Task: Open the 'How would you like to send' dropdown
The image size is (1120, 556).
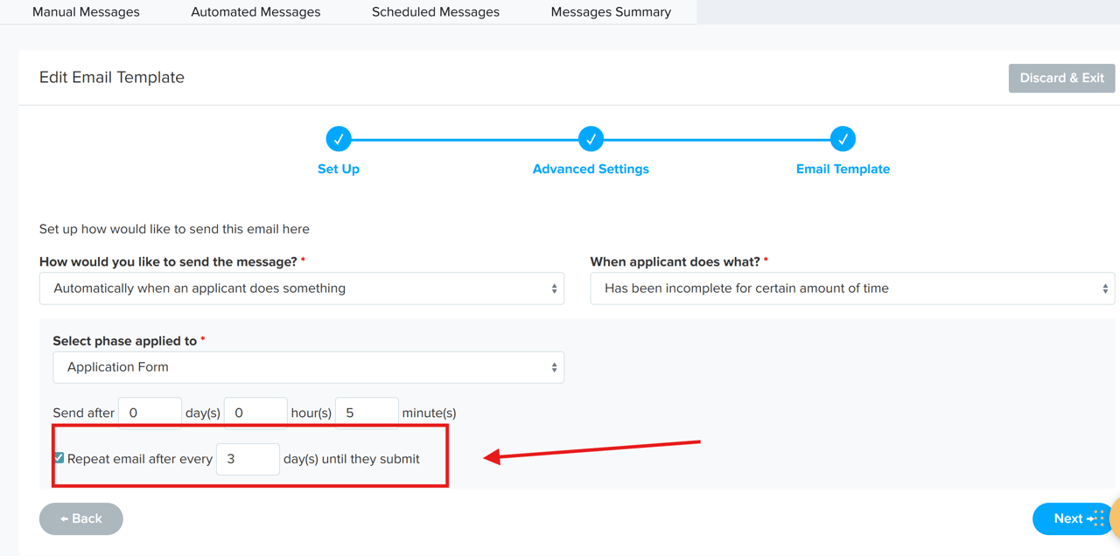Action: coord(301,289)
